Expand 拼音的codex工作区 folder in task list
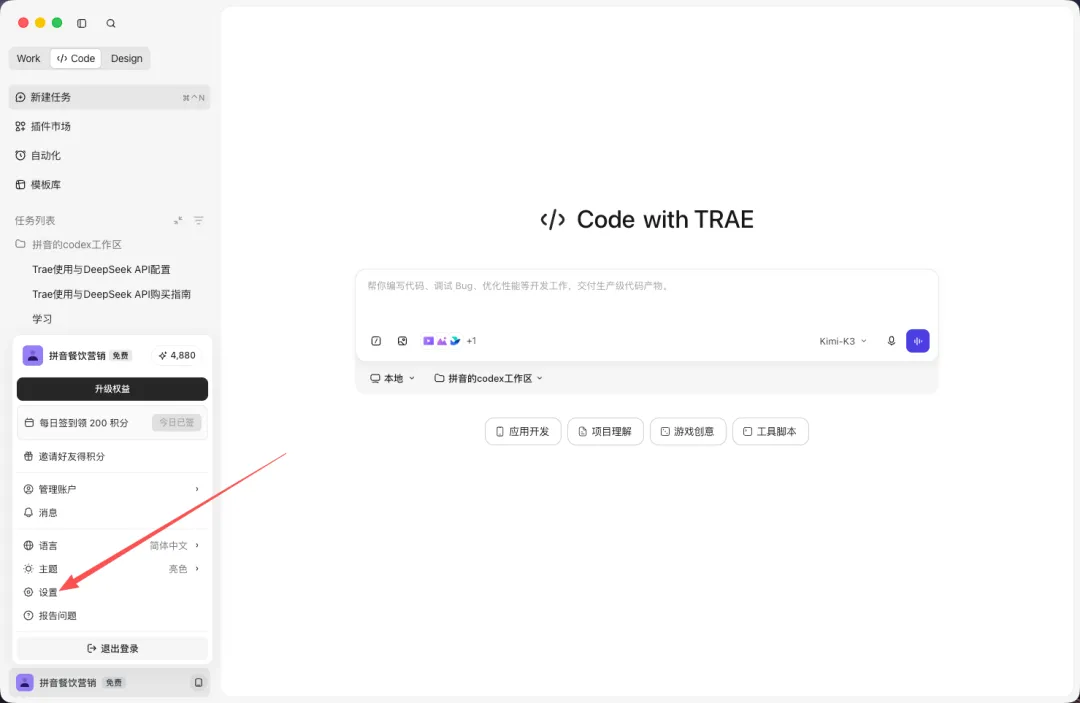 pos(69,244)
